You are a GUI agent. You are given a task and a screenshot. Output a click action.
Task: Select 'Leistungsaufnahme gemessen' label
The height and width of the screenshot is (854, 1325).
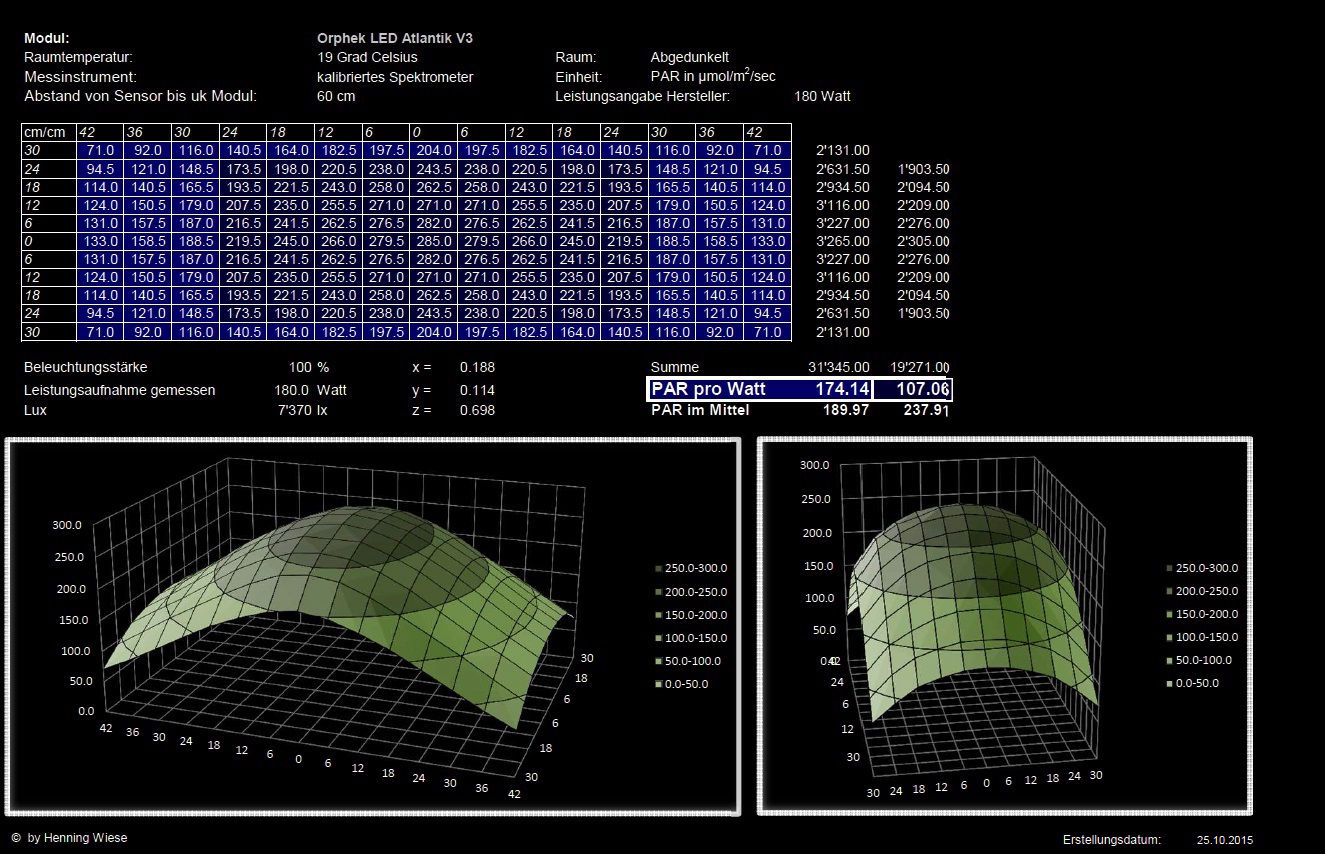(119, 390)
